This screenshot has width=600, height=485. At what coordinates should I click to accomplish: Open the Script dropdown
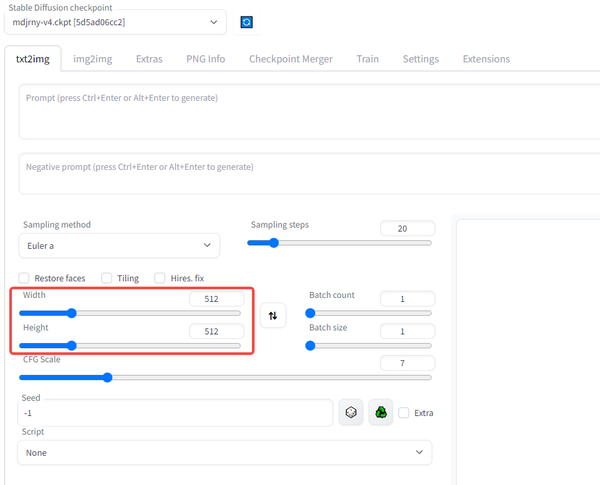tap(224, 453)
